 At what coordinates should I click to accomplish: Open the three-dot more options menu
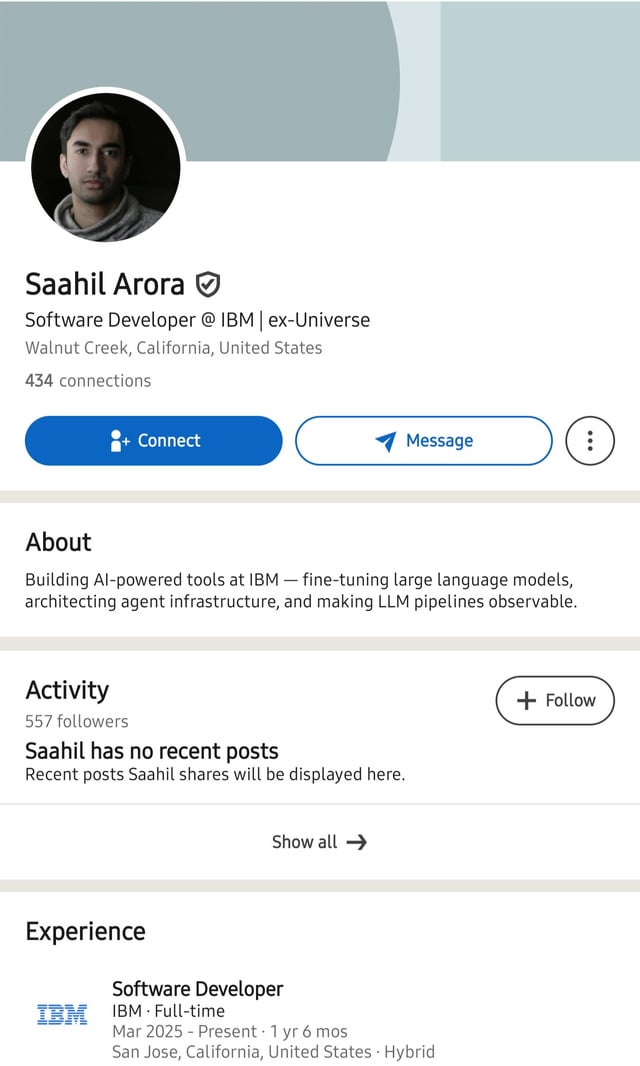(590, 441)
